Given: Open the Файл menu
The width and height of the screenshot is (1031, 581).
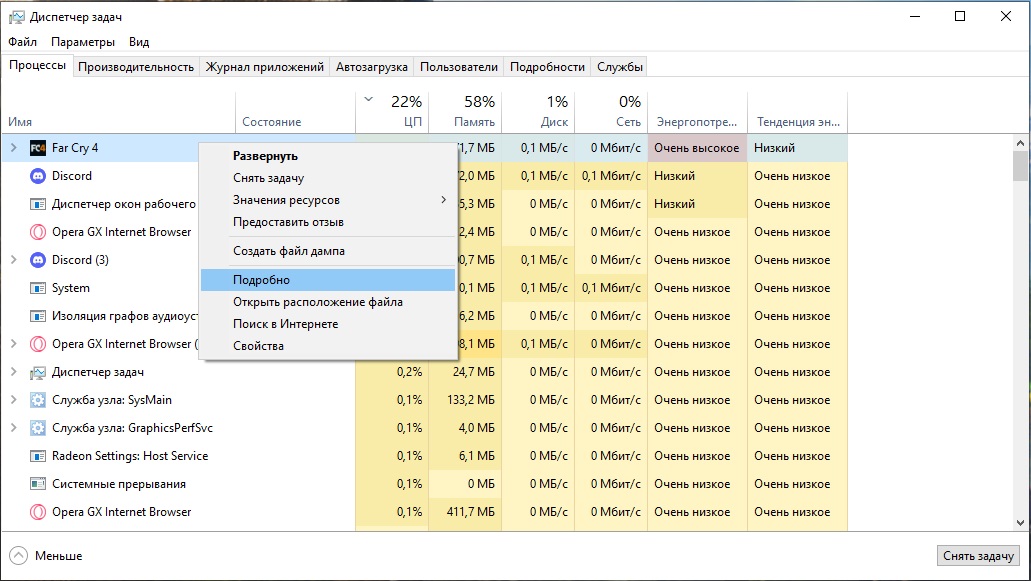Looking at the screenshot, I should [x=22, y=42].
